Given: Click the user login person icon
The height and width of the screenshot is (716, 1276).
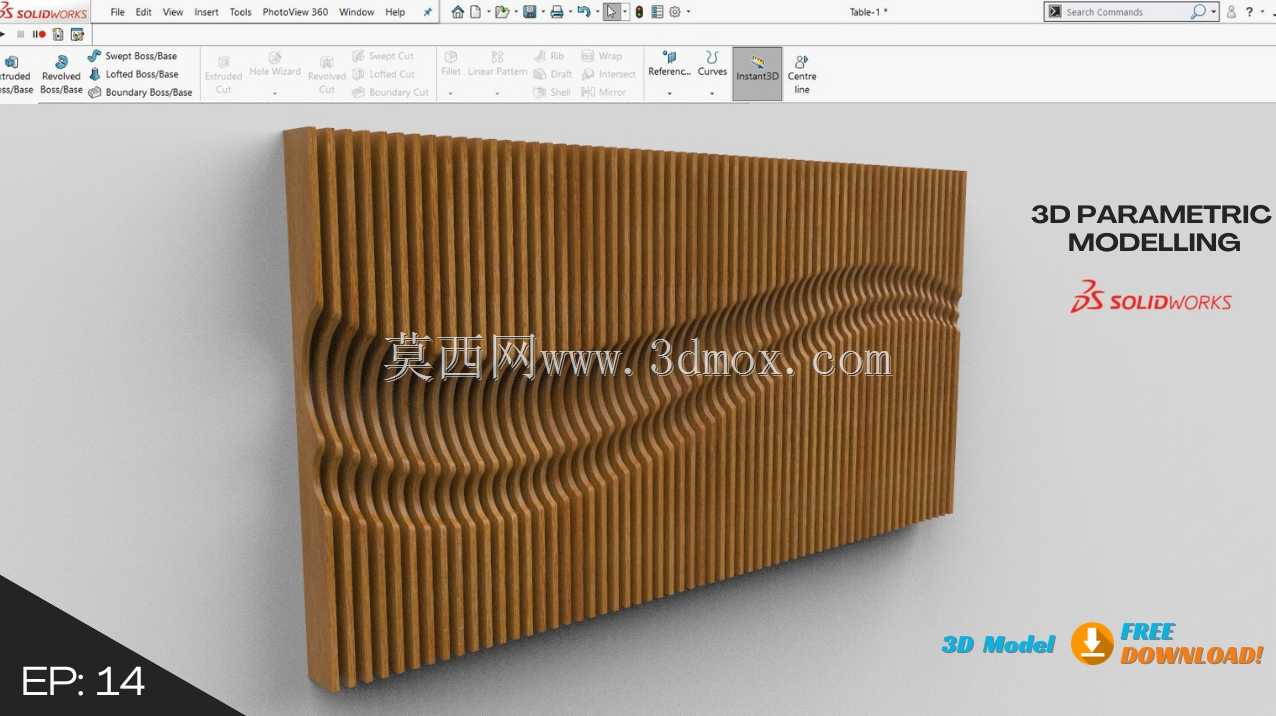Looking at the screenshot, I should [1231, 12].
